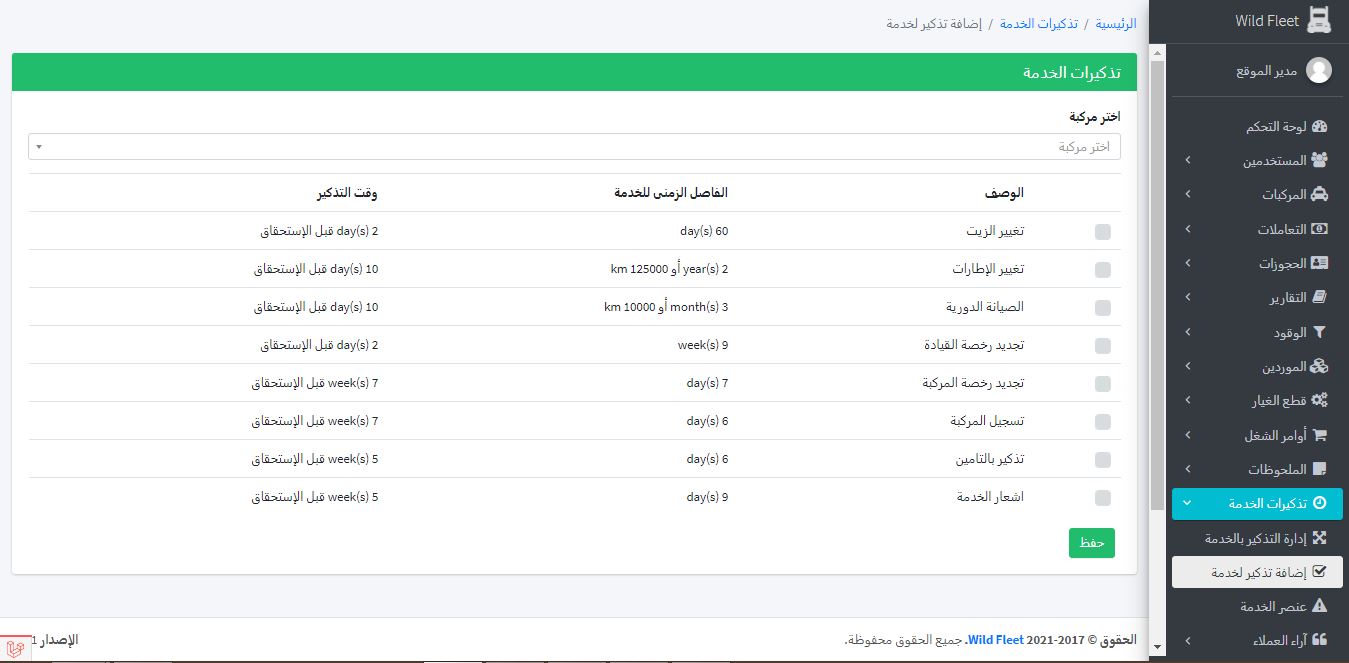Click the fuel filter icon in sidebar
This screenshot has width=1349, height=663.
click(x=1319, y=332)
